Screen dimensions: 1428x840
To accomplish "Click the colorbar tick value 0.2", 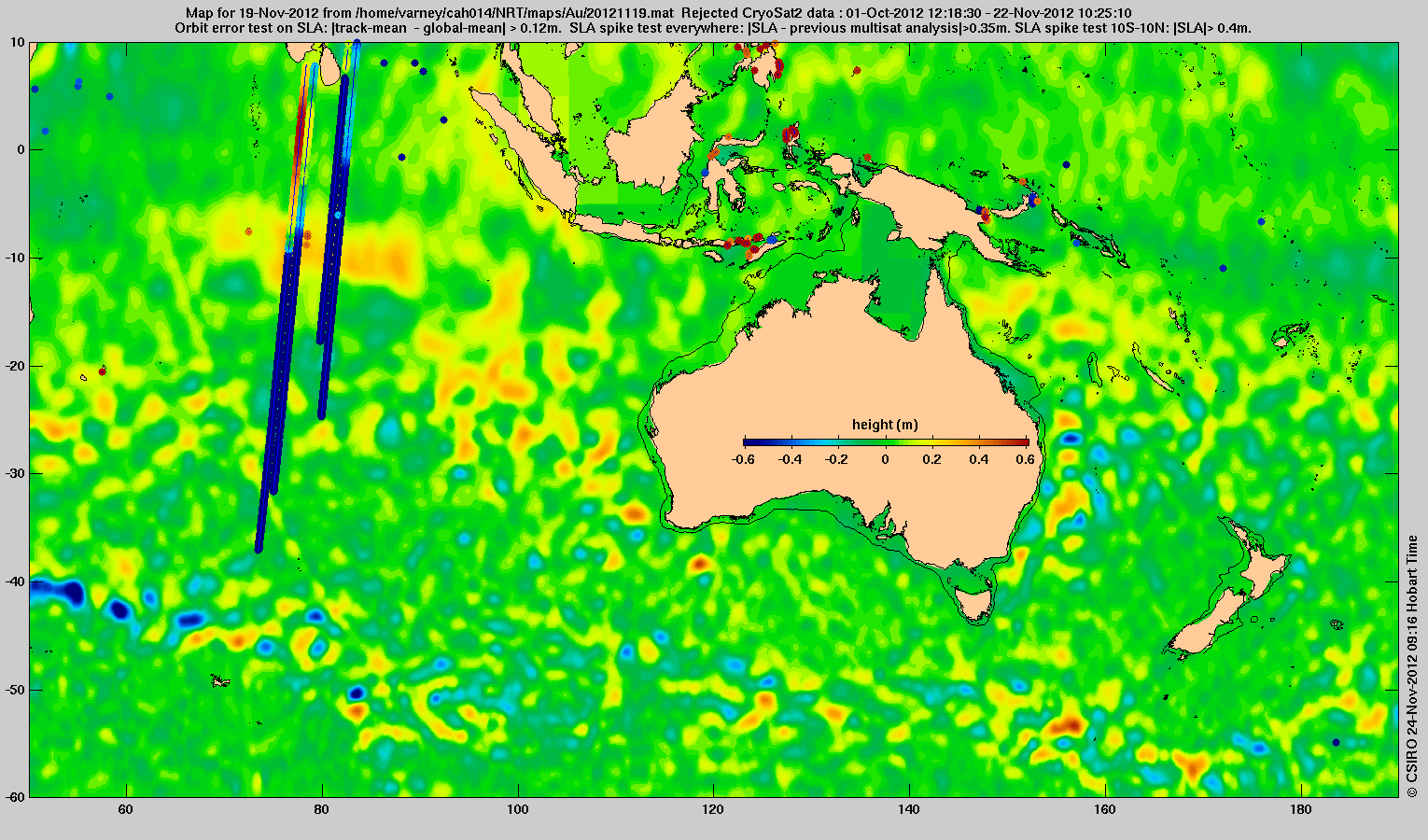I will click(933, 459).
